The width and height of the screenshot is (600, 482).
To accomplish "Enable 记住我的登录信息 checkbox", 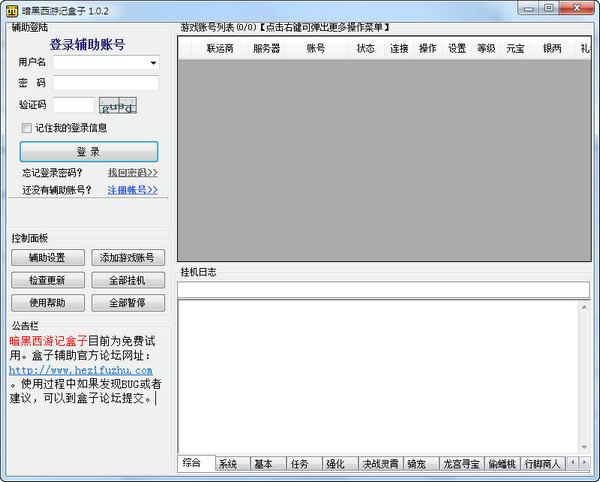I will (27, 128).
